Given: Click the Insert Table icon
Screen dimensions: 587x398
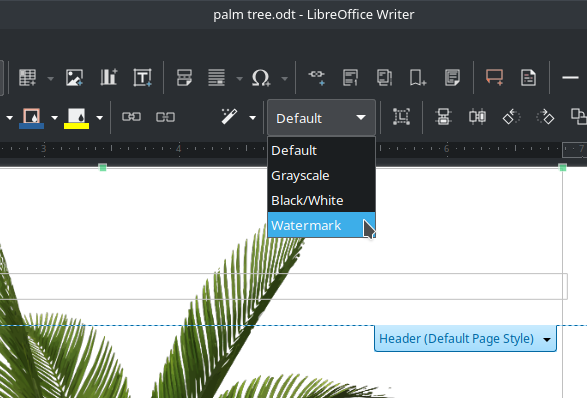Looking at the screenshot, I should point(28,78).
